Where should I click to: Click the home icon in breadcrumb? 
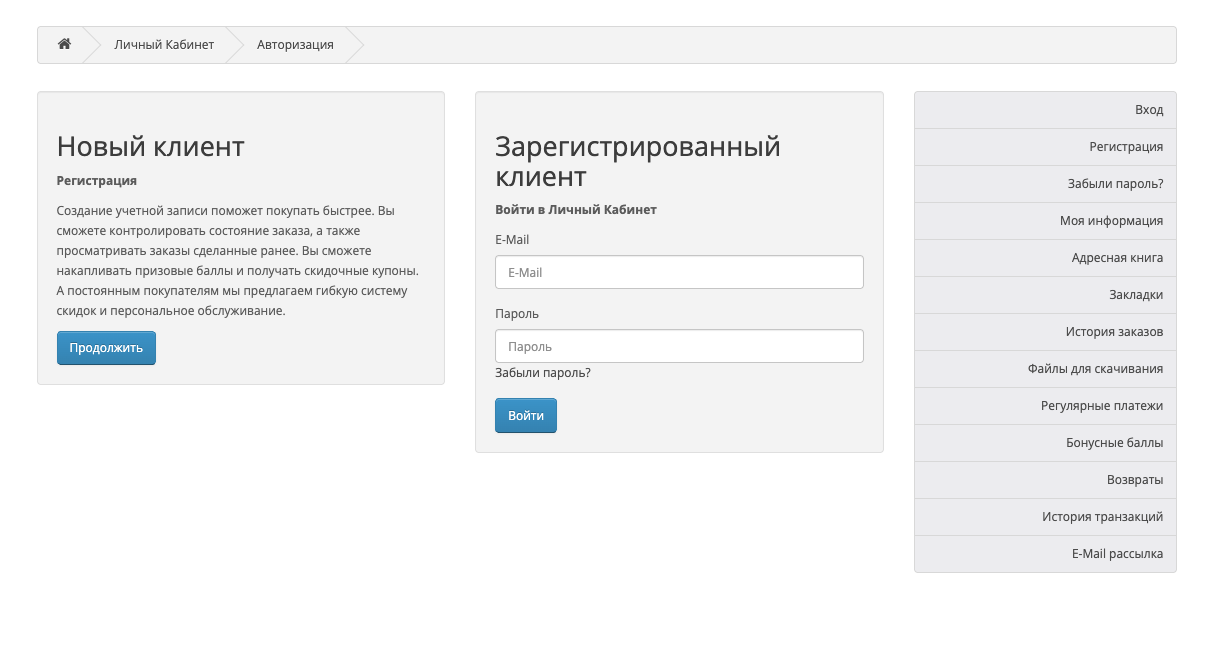click(64, 44)
